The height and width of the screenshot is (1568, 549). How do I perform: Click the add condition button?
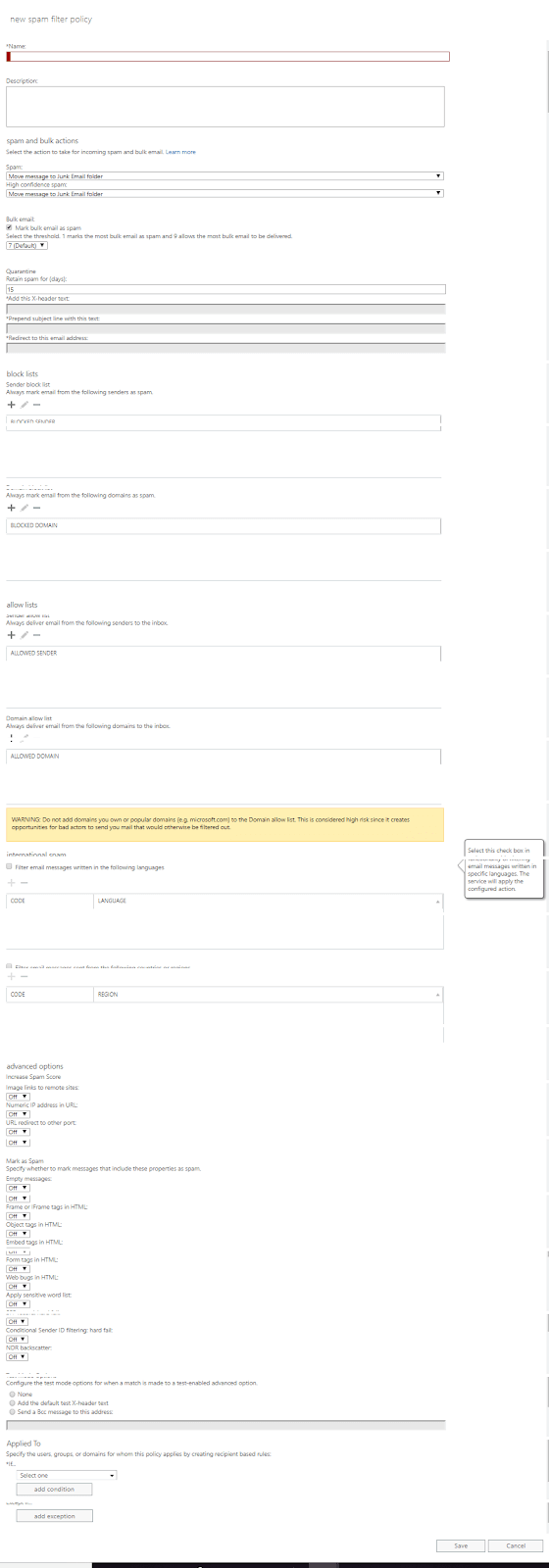point(54,1489)
